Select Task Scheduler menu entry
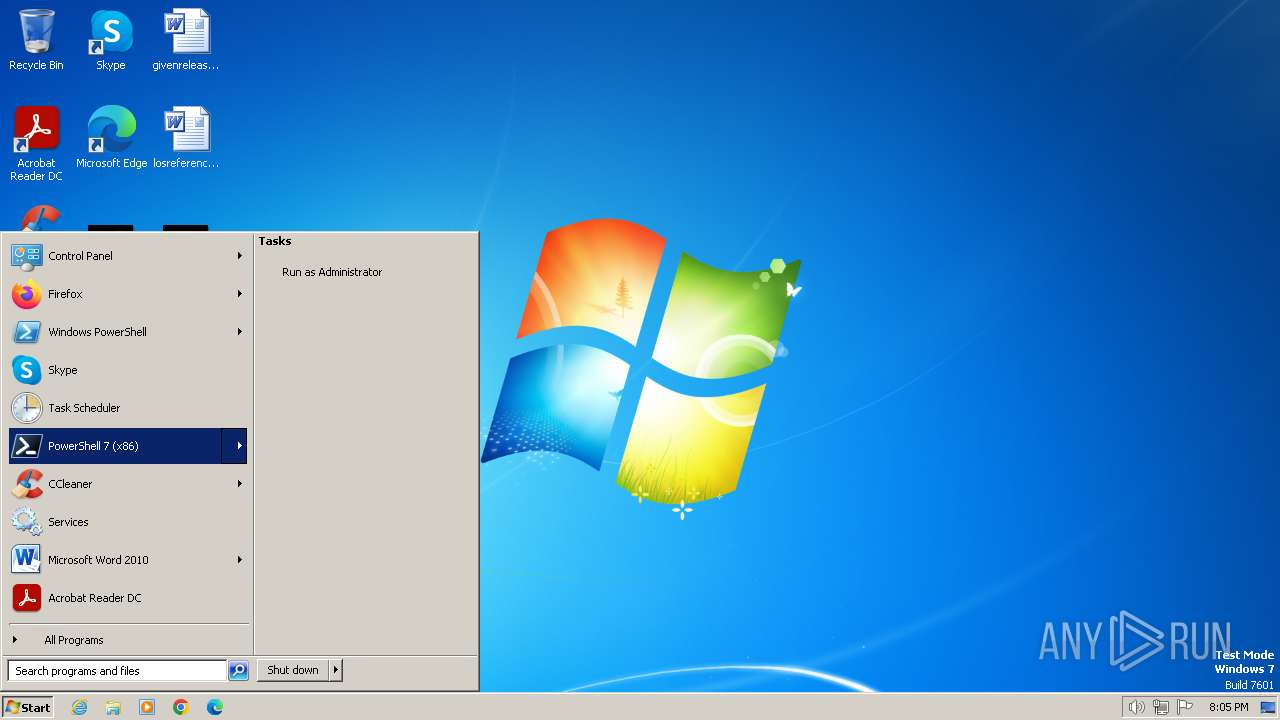1280x720 pixels. point(128,408)
